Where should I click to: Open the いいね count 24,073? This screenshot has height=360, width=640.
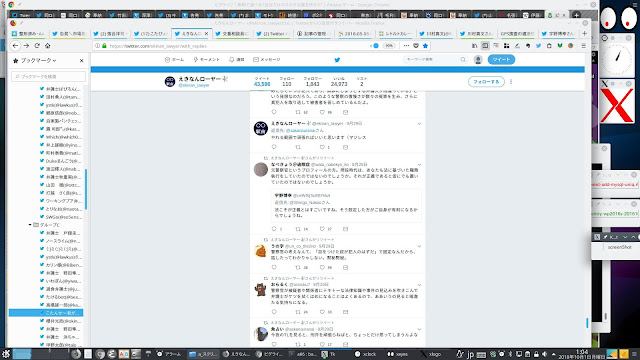click(339, 82)
